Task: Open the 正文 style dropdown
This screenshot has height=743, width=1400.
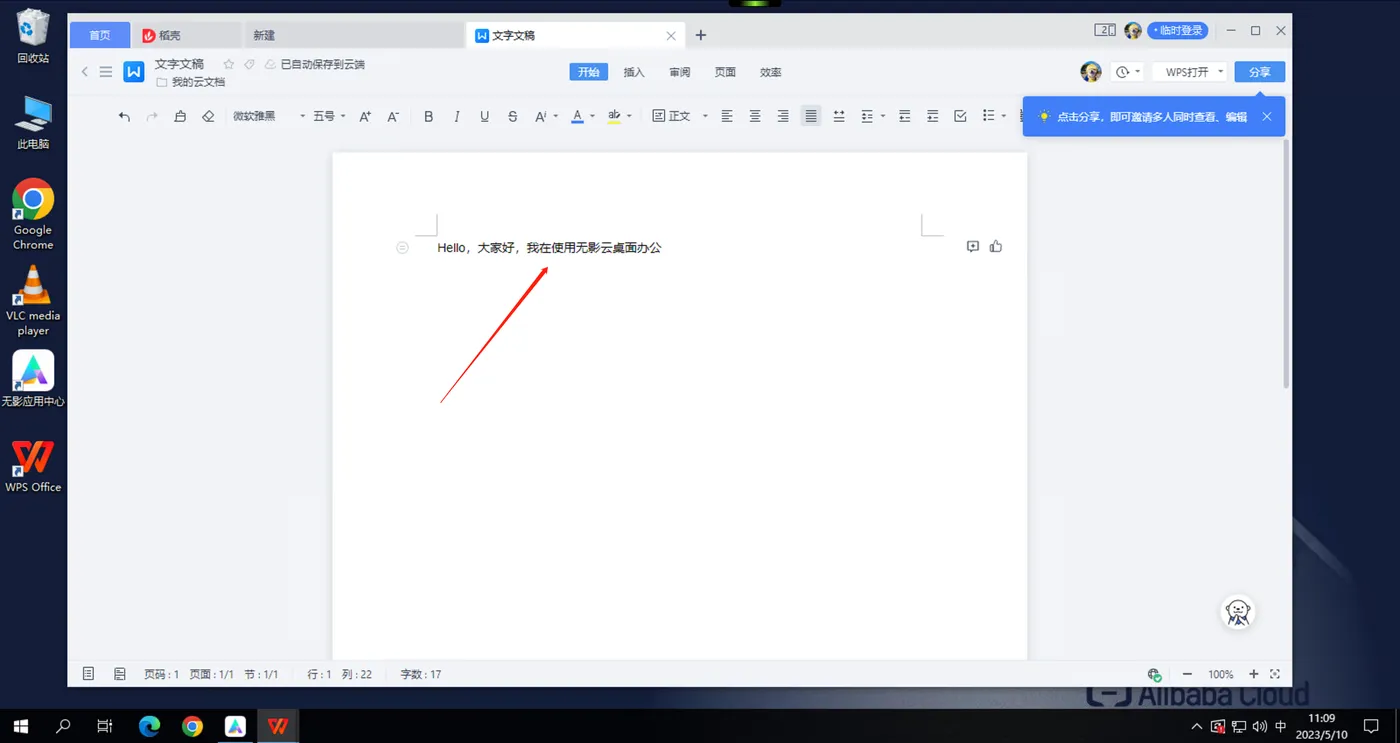Action: (x=680, y=116)
